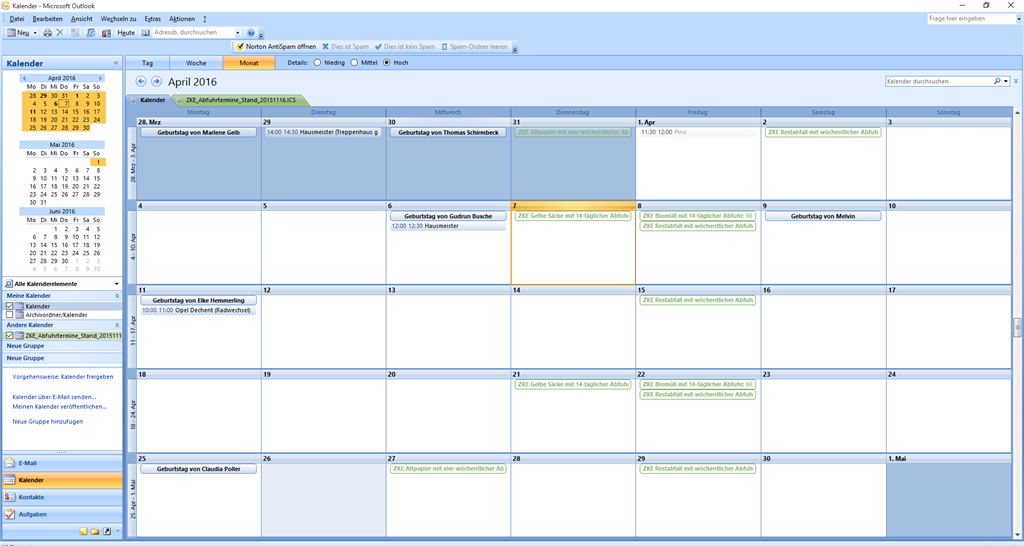Click the vertical scrollbar thumb of calendar
Screen dimensions: 1024x546
click(1017, 327)
